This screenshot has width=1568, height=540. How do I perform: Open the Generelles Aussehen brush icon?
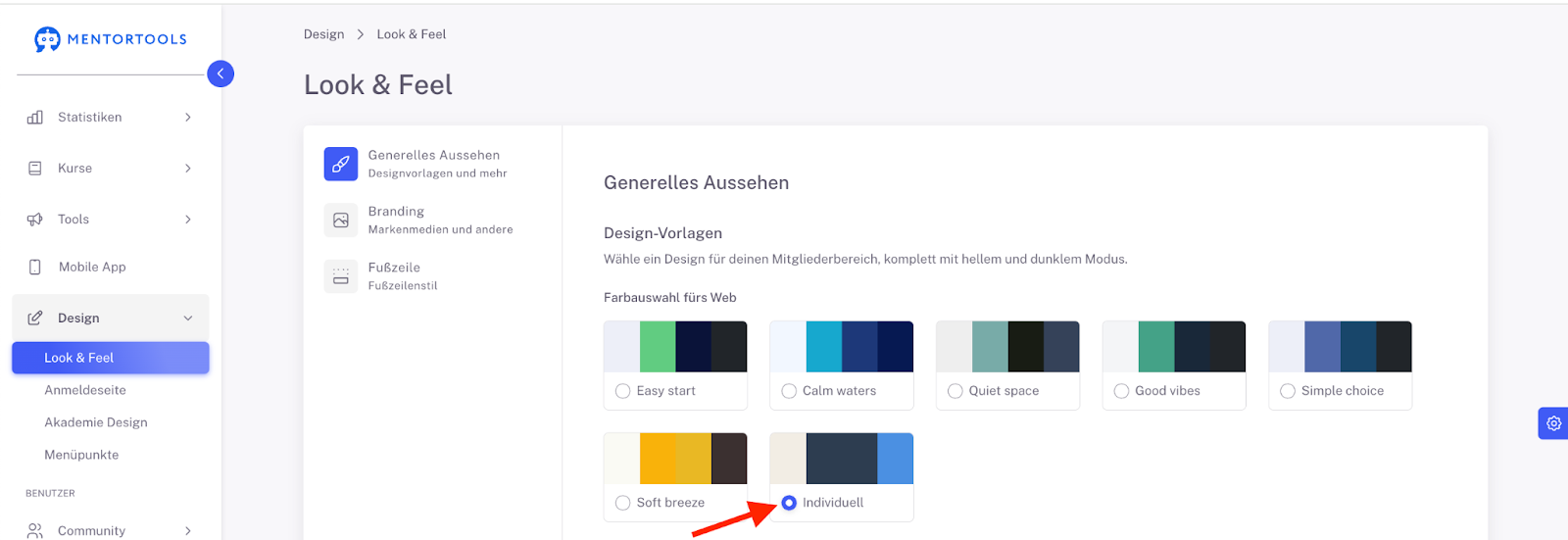[x=341, y=164]
